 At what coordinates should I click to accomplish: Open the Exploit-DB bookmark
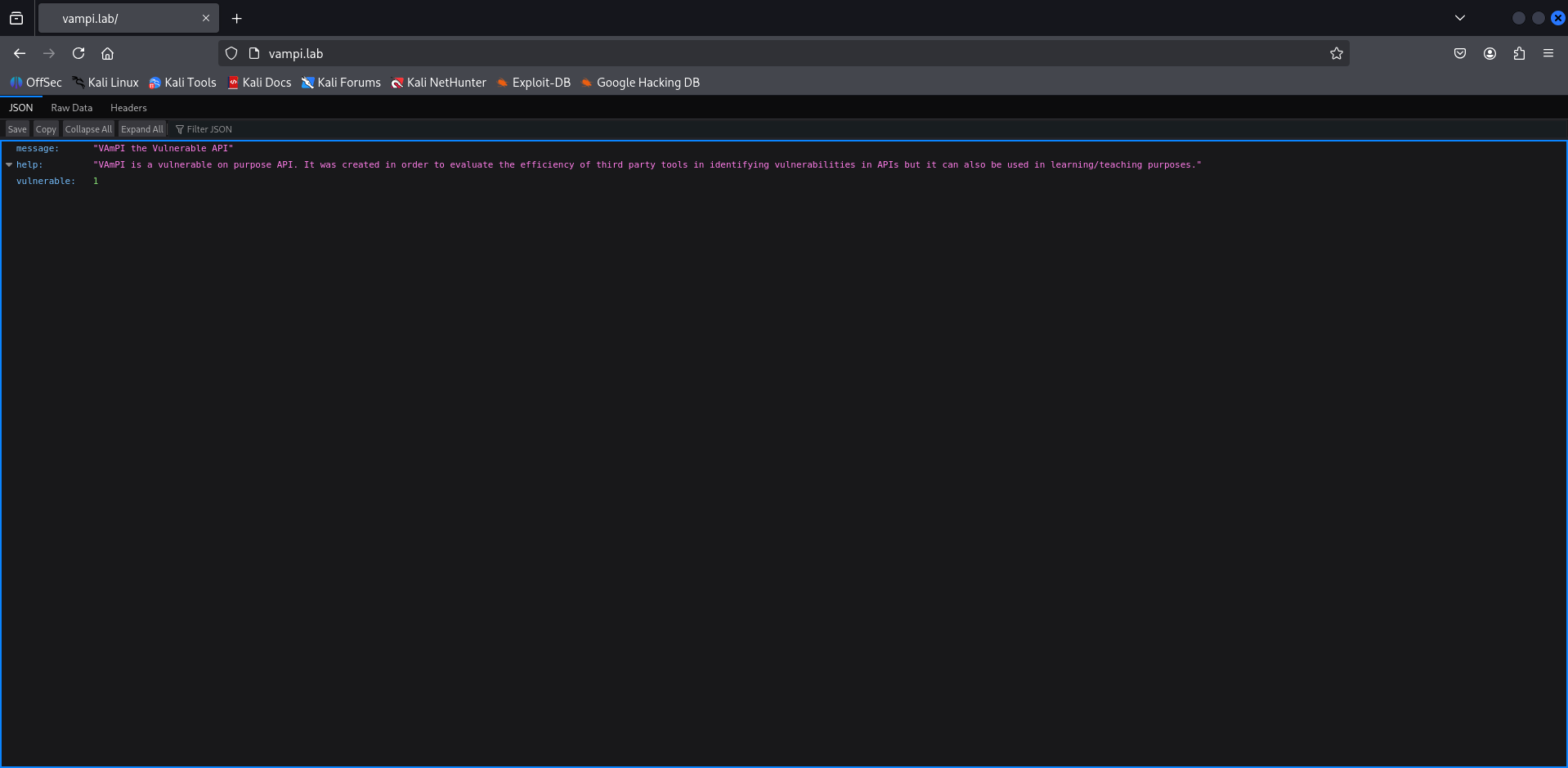tap(534, 83)
